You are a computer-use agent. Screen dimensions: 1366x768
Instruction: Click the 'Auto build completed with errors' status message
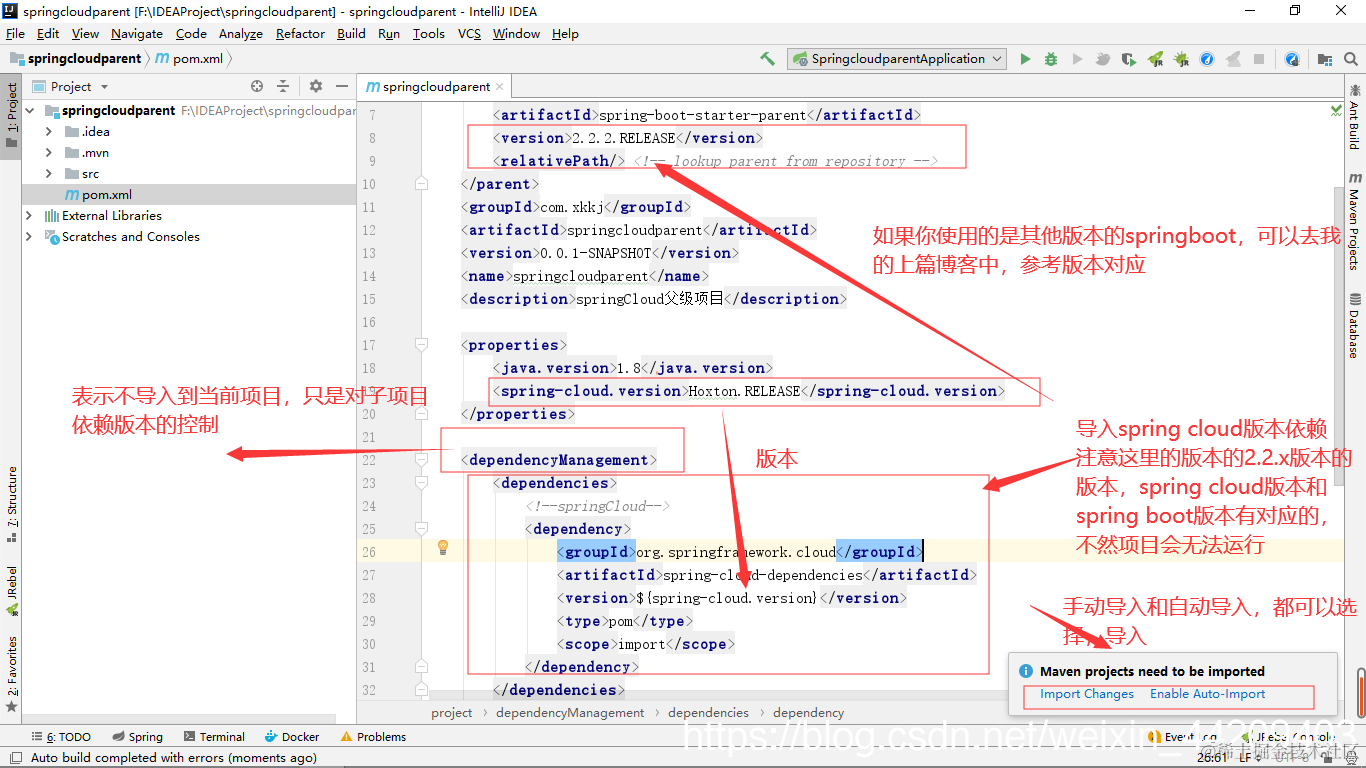point(173,758)
